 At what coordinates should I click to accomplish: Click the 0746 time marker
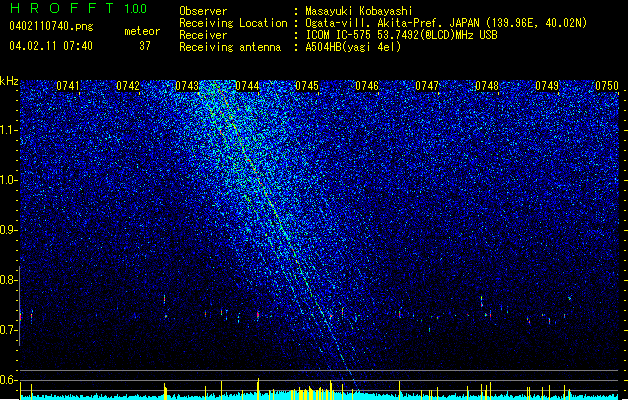click(x=367, y=86)
